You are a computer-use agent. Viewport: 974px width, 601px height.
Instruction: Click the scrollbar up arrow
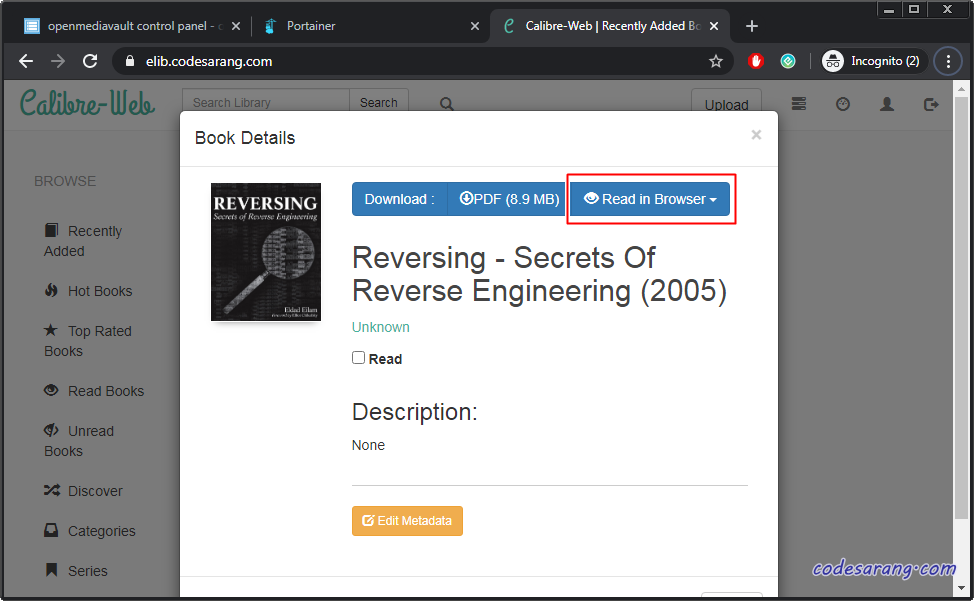pyautogui.click(x=961, y=89)
